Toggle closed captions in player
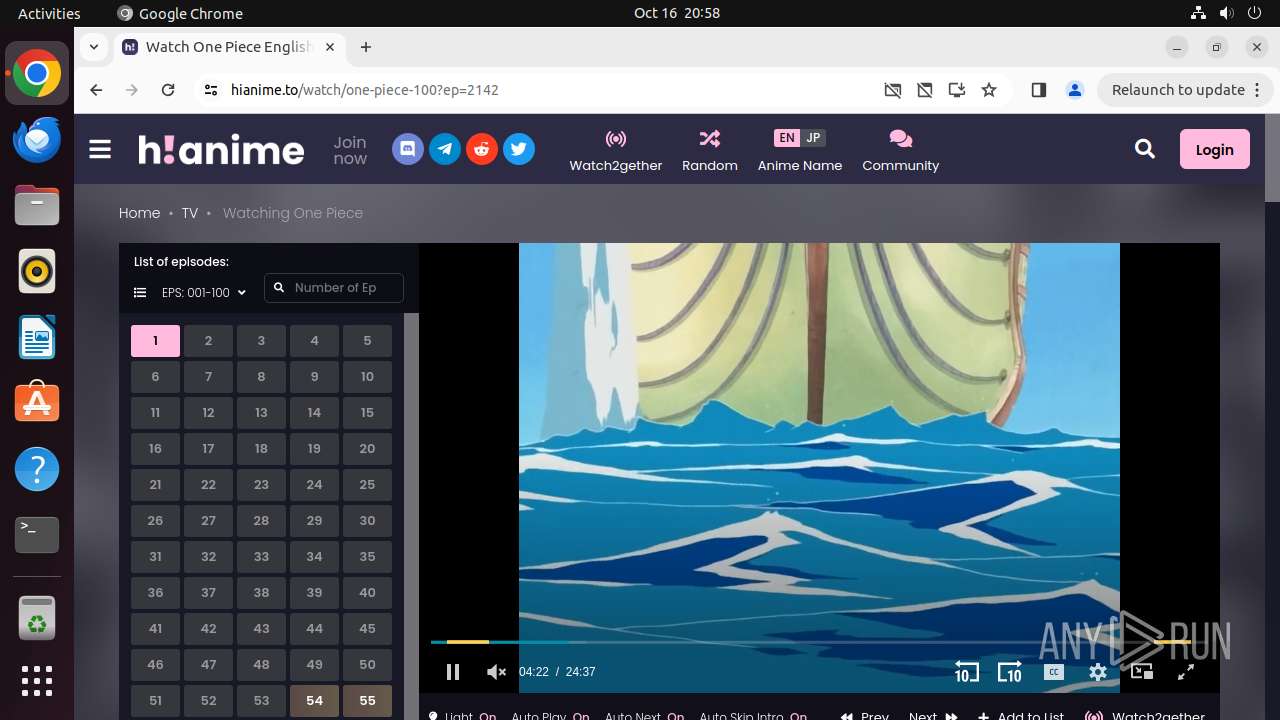Image resolution: width=1280 pixels, height=720 pixels. (x=1053, y=672)
